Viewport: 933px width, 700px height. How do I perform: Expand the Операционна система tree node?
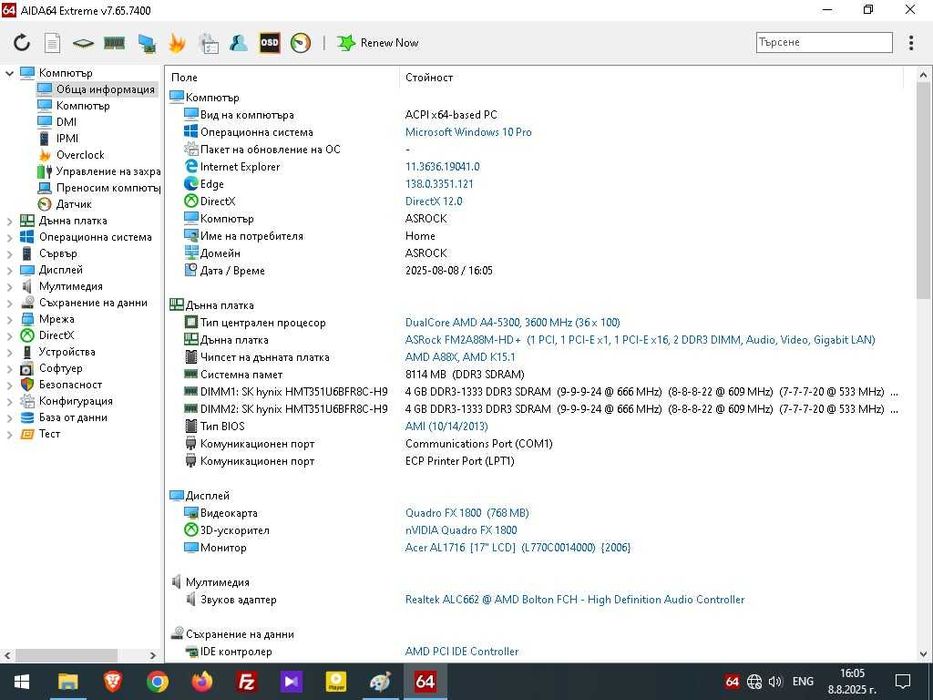click(9, 238)
